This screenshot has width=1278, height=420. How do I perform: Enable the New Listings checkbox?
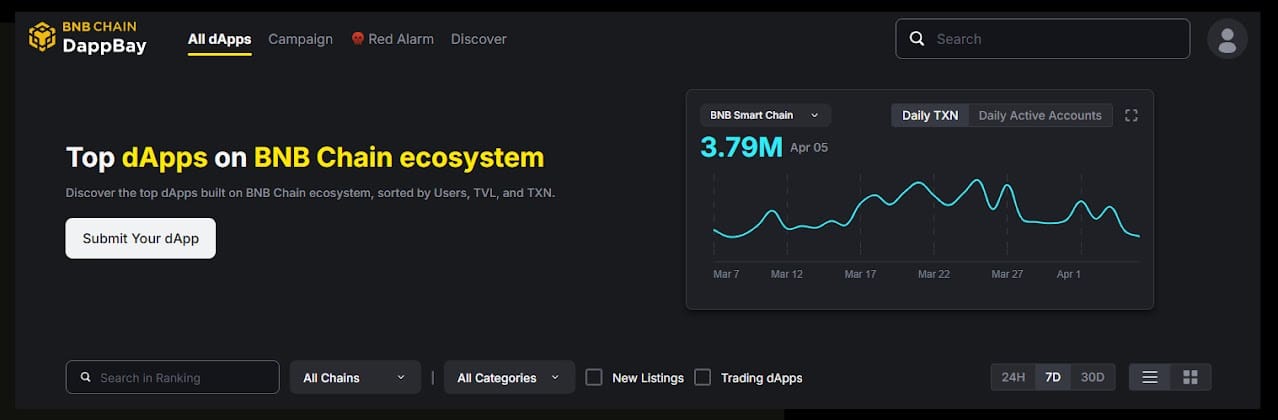click(x=594, y=377)
